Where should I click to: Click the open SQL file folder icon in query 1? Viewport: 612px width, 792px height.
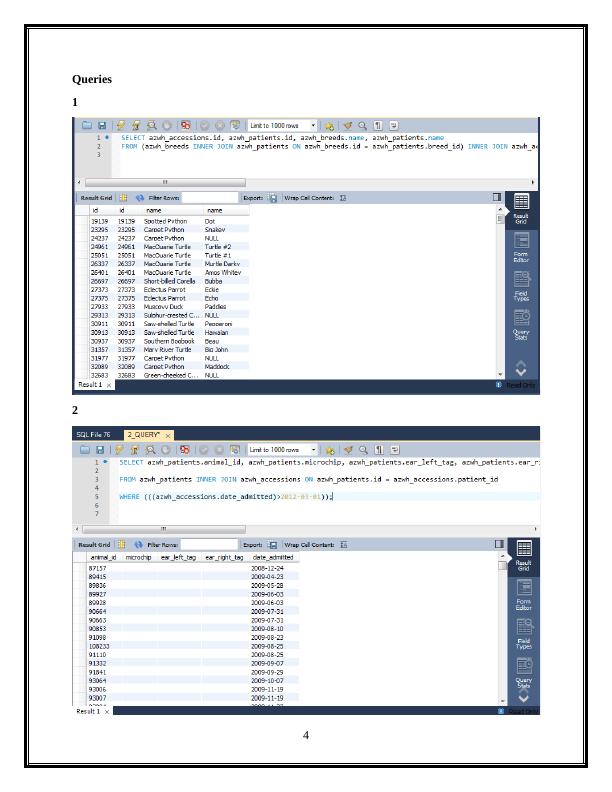click(x=86, y=125)
